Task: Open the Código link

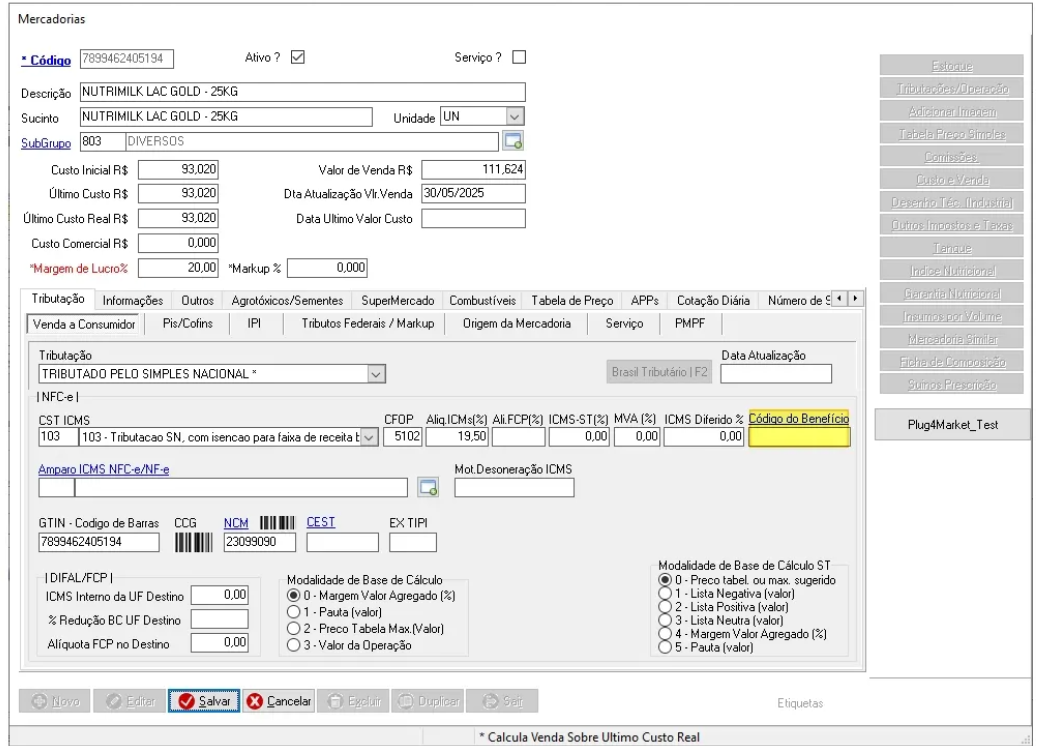Action: 46,60
